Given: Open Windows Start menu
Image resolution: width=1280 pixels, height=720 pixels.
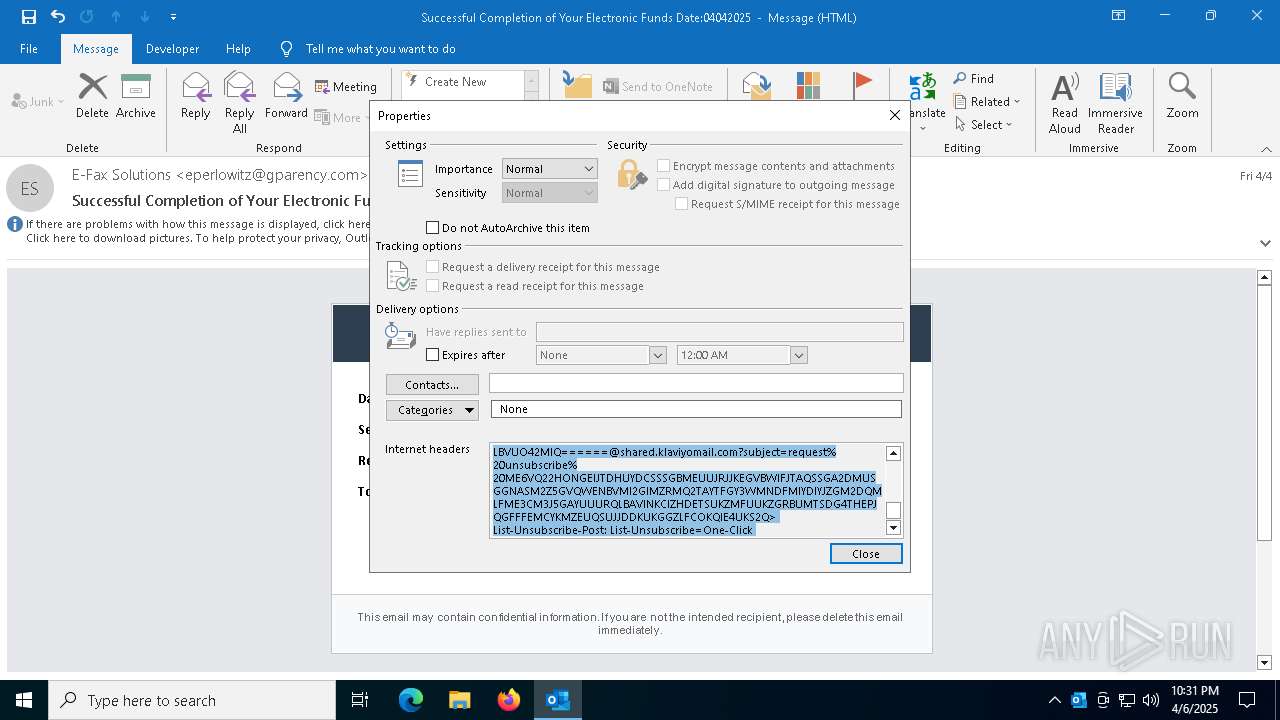Looking at the screenshot, I should 24,700.
